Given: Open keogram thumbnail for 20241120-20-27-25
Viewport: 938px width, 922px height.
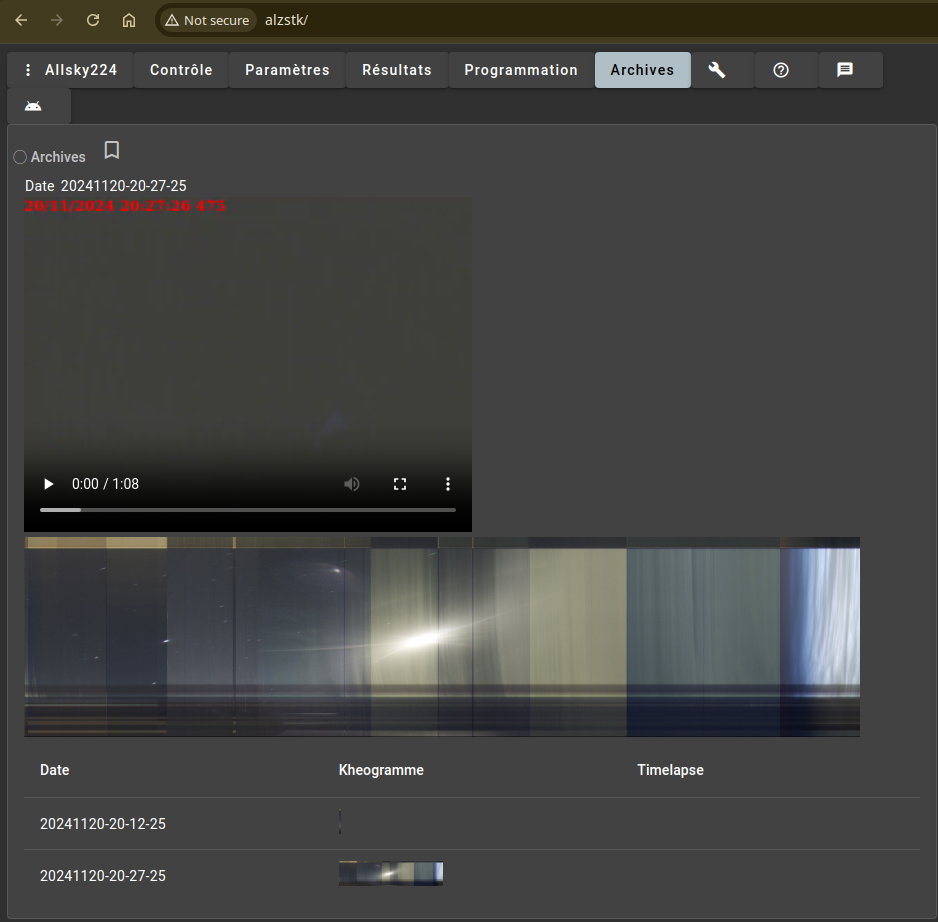Looking at the screenshot, I should pyautogui.click(x=391, y=874).
